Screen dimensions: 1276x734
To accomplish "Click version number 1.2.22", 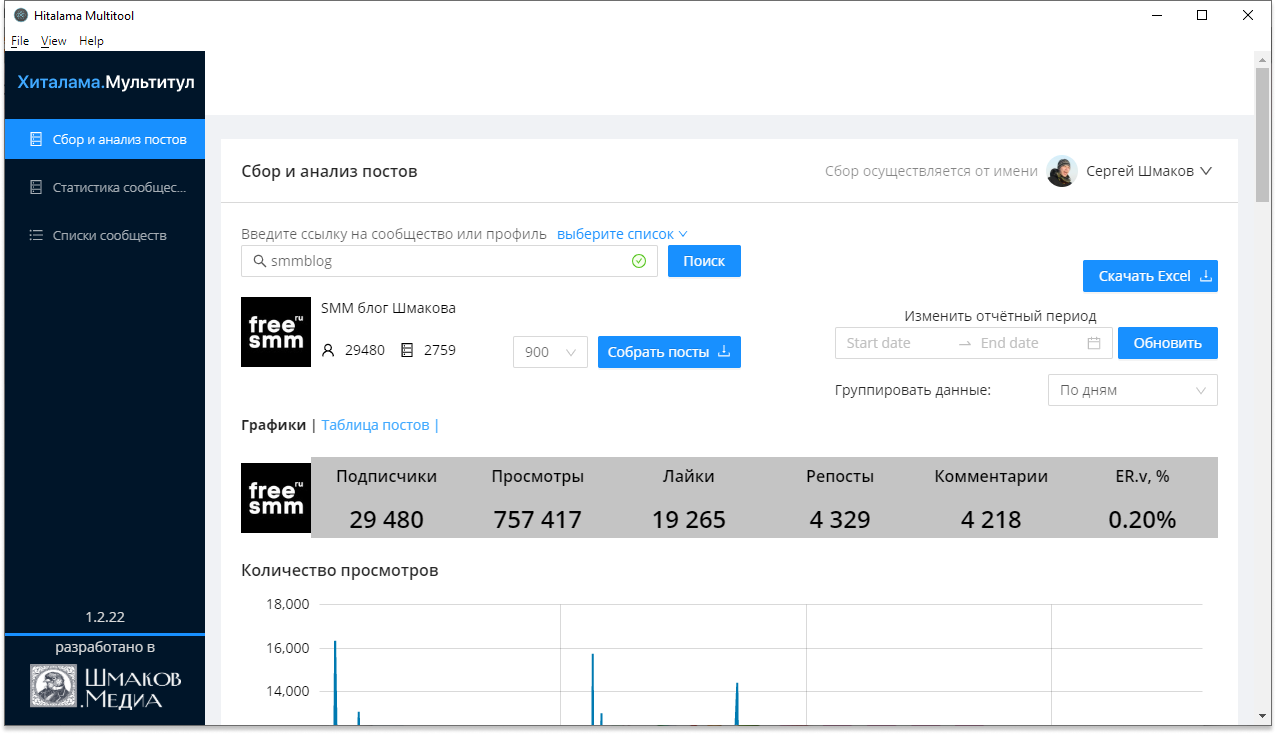I will click(105, 617).
